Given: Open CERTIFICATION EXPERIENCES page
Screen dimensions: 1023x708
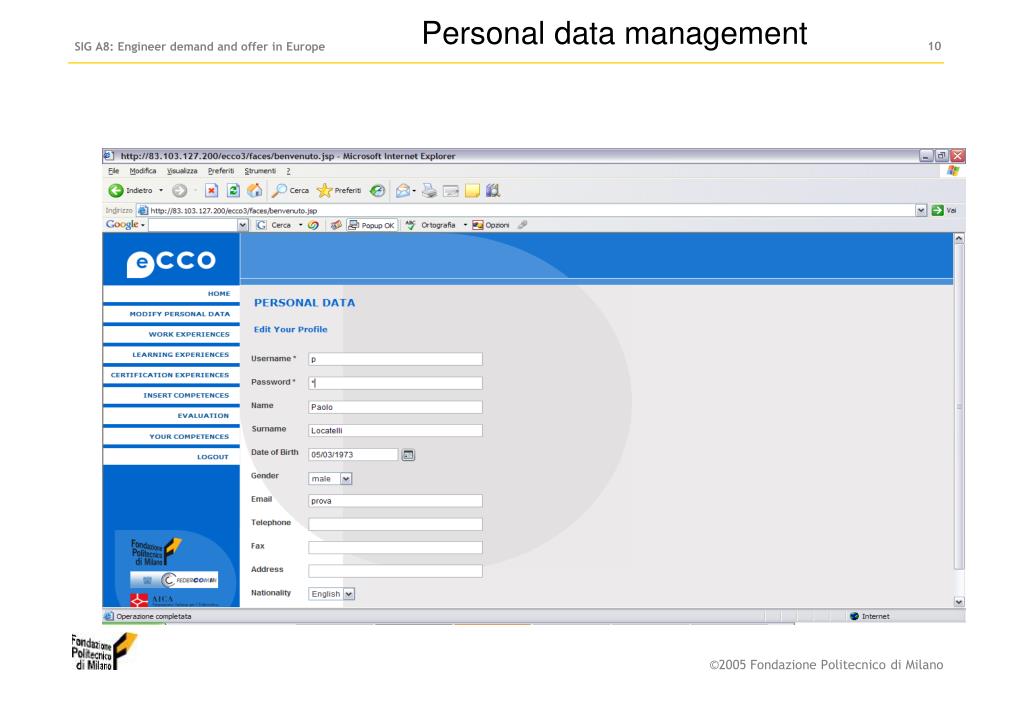Looking at the screenshot, I should coord(171,375).
